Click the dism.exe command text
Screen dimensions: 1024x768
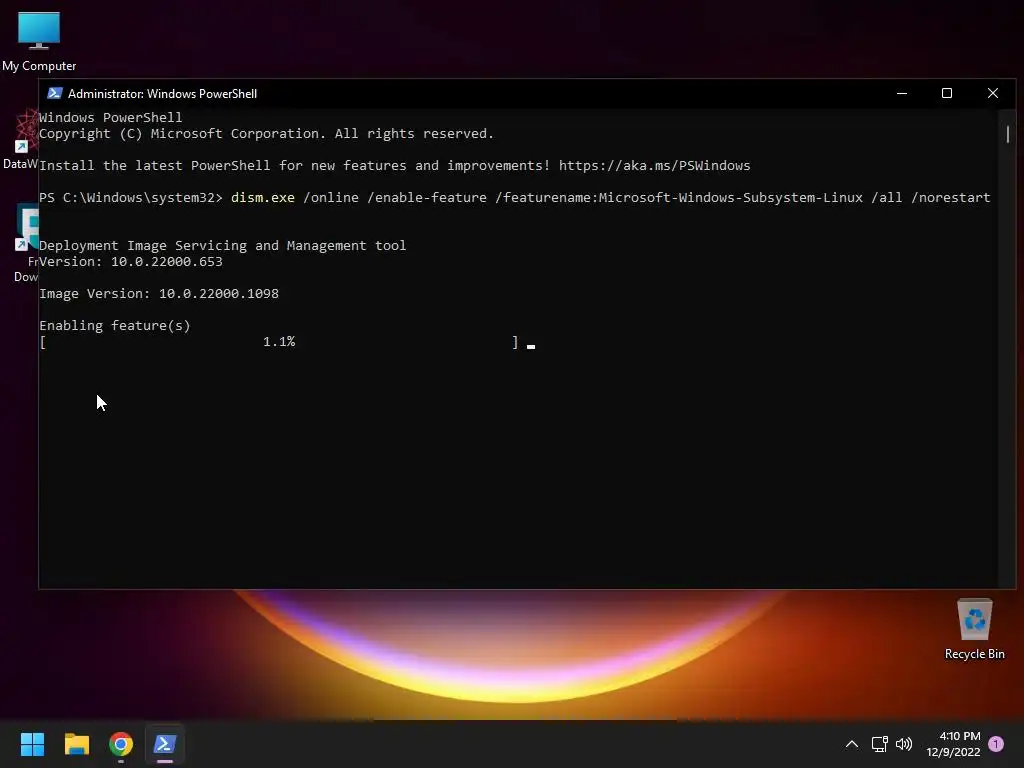[x=263, y=197]
